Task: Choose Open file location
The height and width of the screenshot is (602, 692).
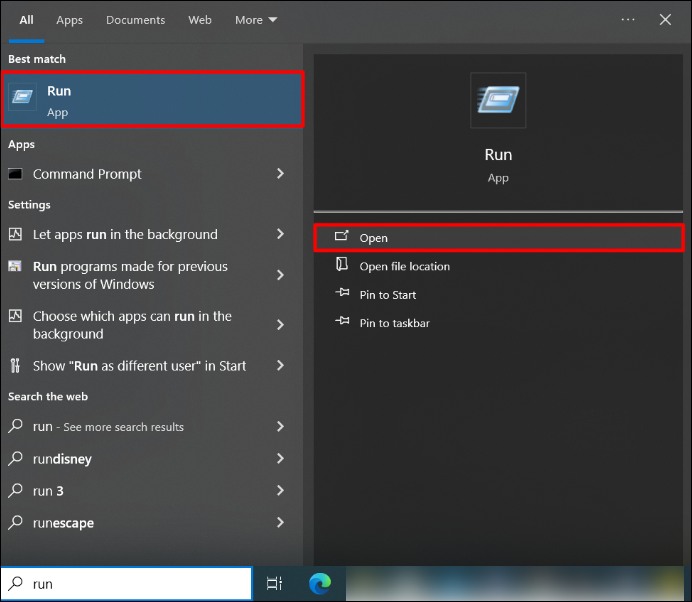Action: click(404, 266)
